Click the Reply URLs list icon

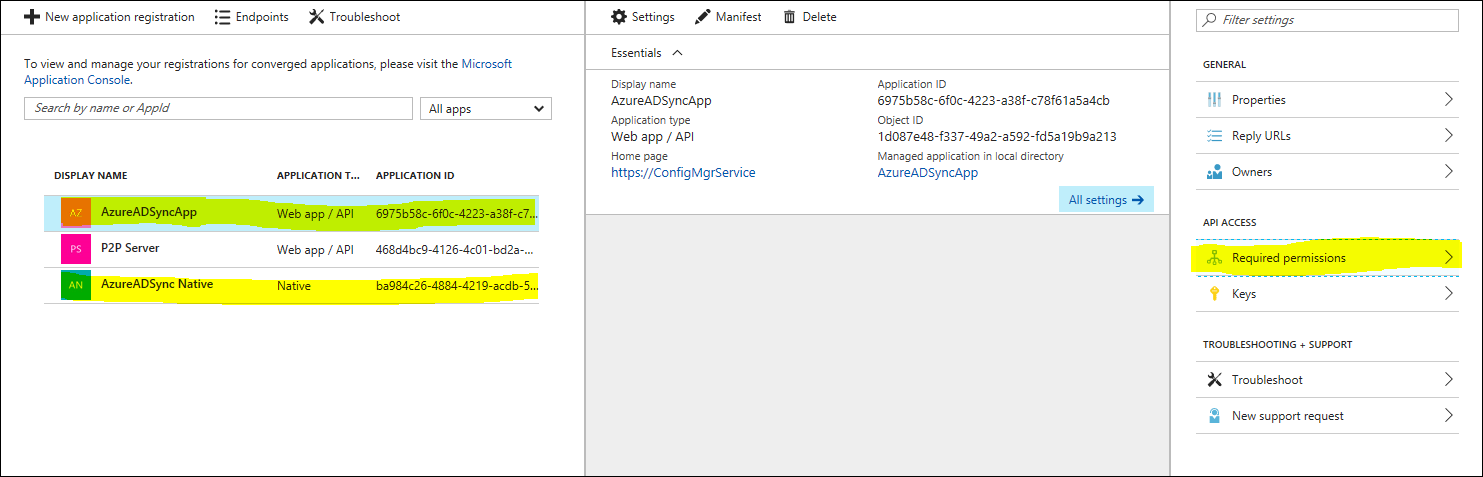(1214, 136)
